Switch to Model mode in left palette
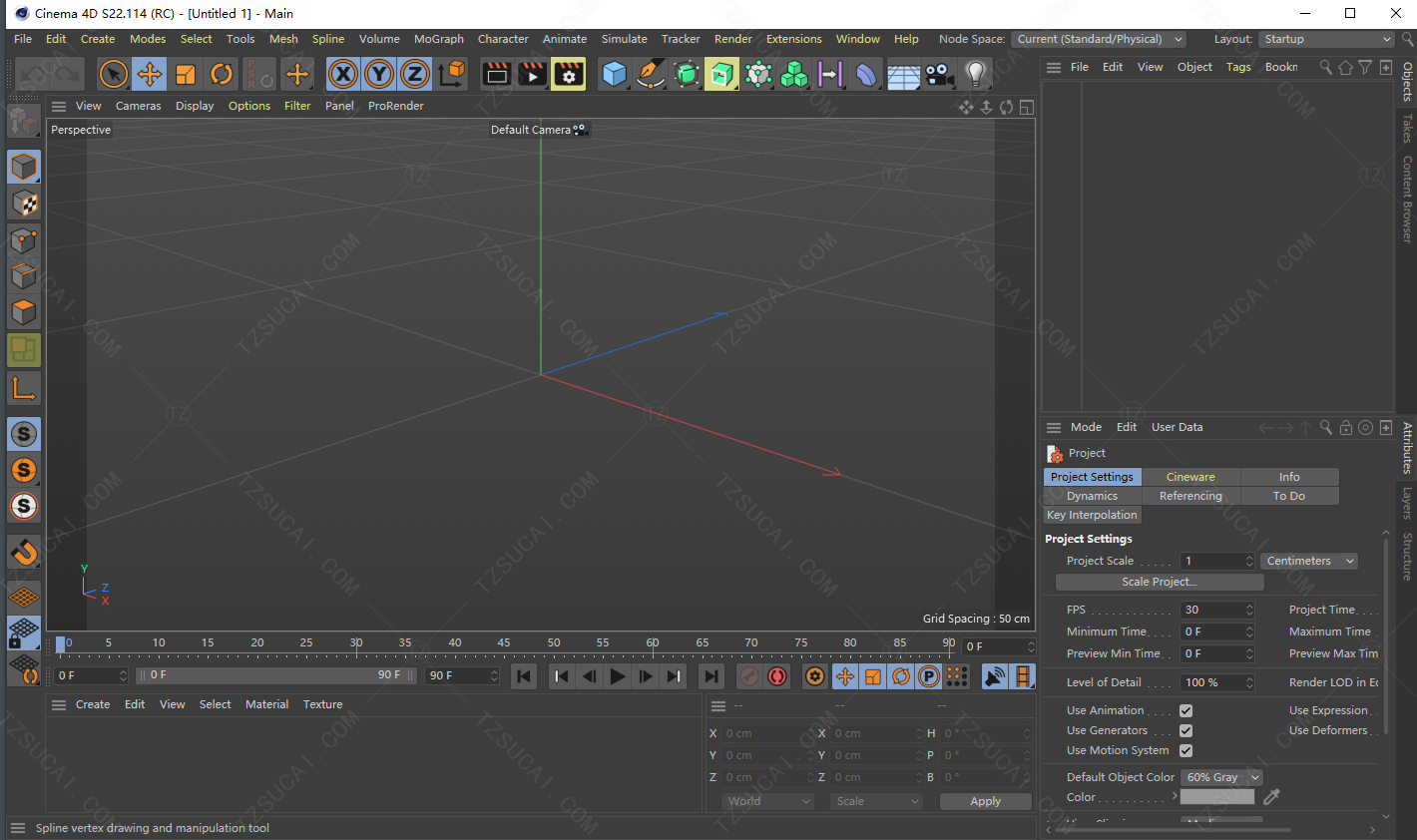Image resolution: width=1417 pixels, height=840 pixels. pos(24,167)
